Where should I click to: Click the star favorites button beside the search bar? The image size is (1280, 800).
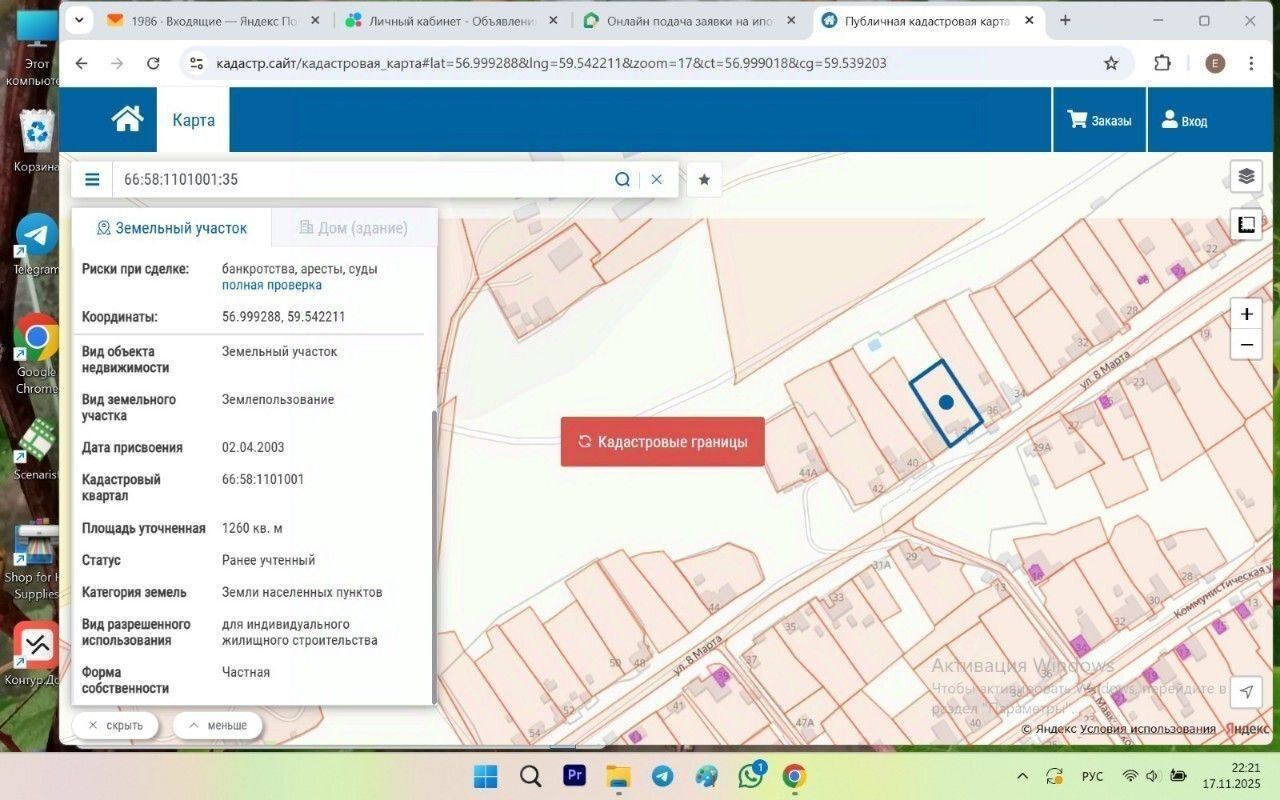pyautogui.click(x=704, y=180)
